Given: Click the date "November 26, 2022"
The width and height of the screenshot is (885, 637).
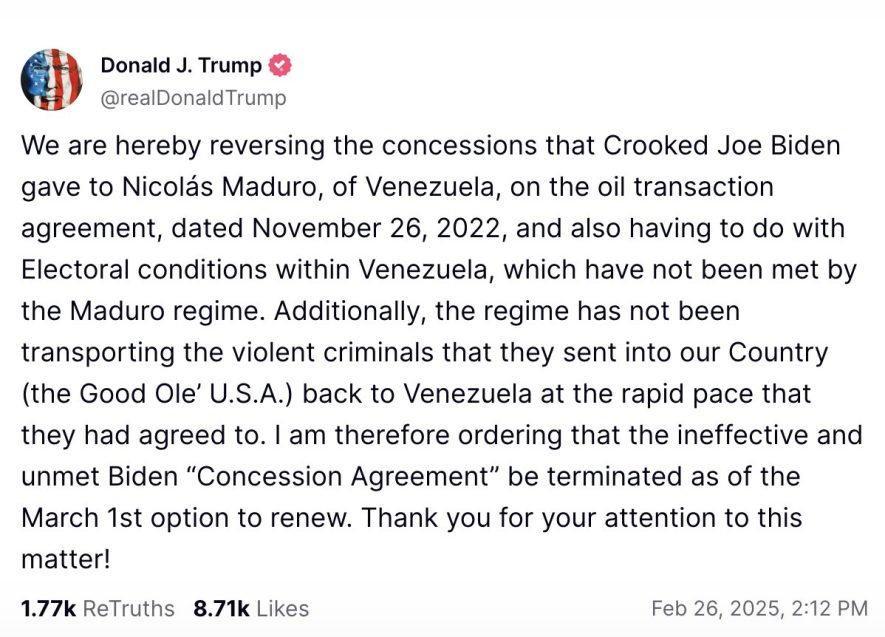Looking at the screenshot, I should pos(377,229).
